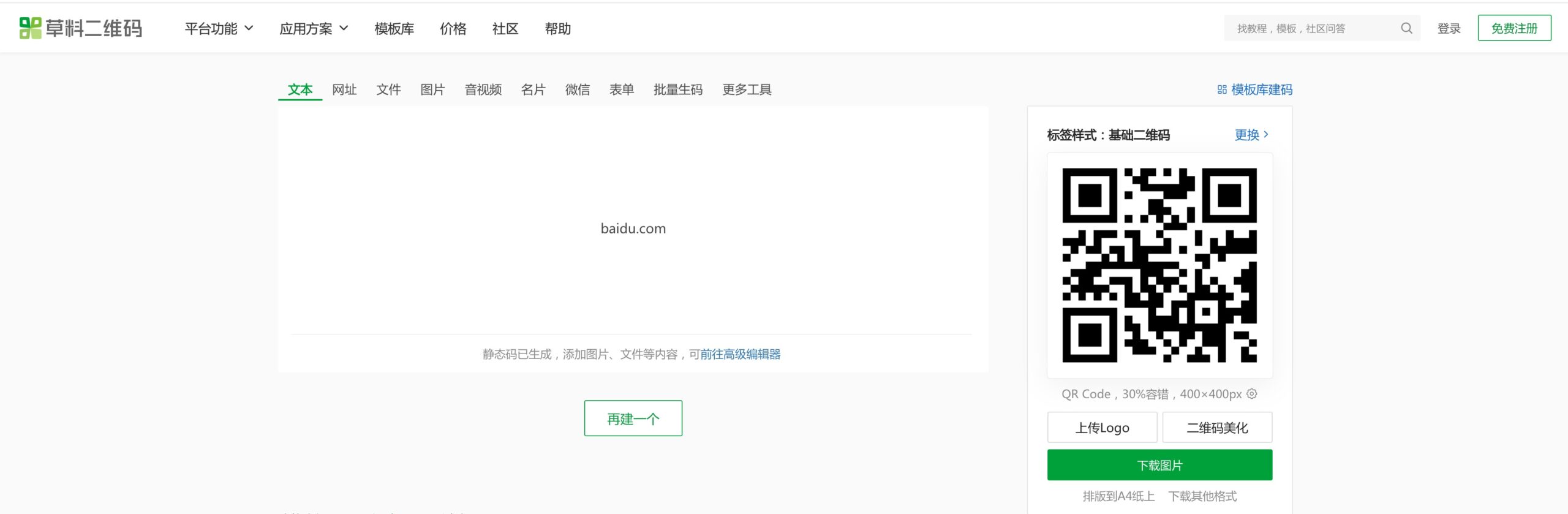Open 社区 in top navigation
The image size is (1568, 514).
point(505,28)
